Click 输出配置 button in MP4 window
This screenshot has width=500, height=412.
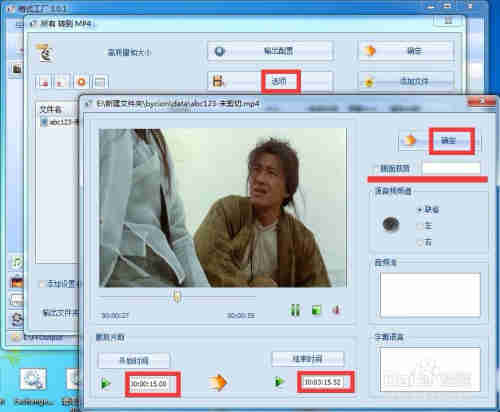pos(270,51)
